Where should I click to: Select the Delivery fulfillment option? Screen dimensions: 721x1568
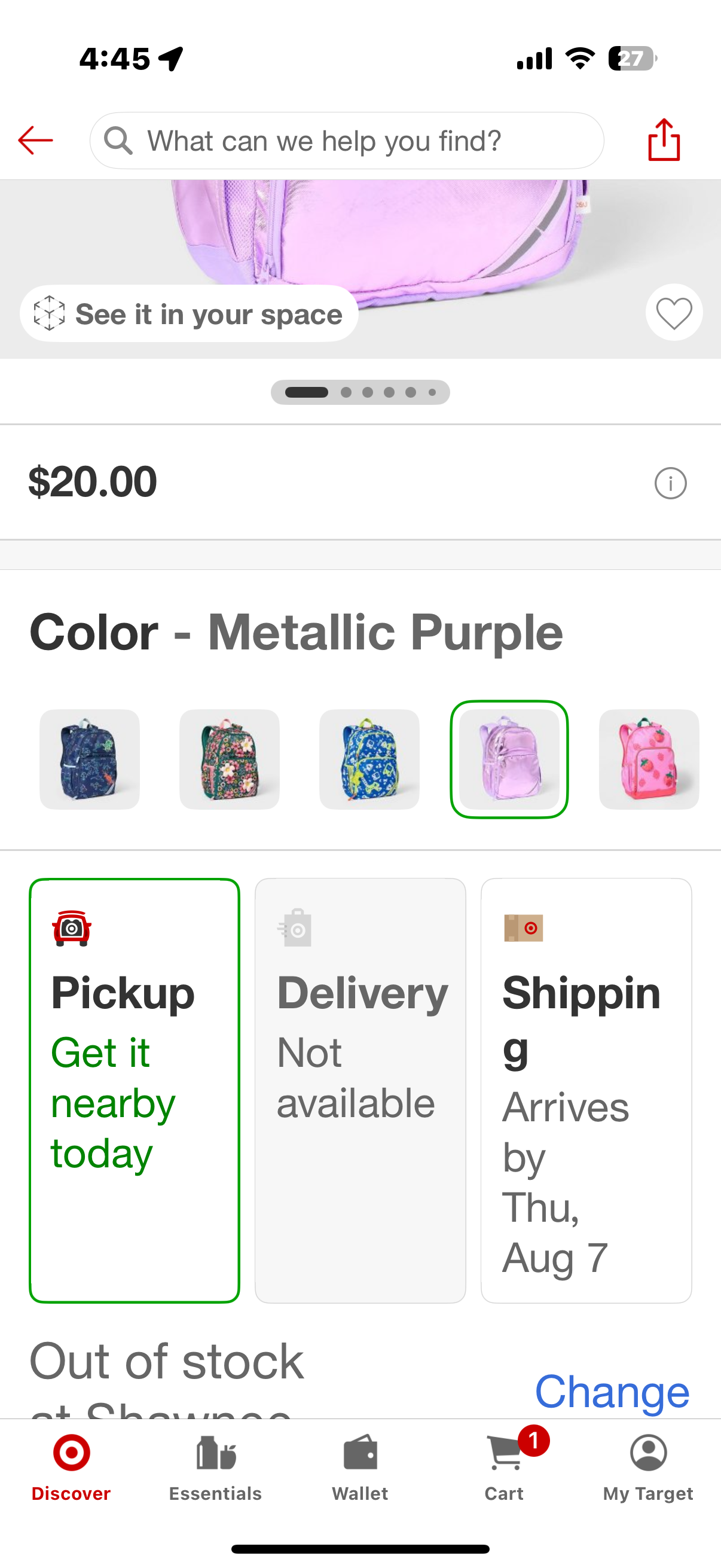(360, 1090)
